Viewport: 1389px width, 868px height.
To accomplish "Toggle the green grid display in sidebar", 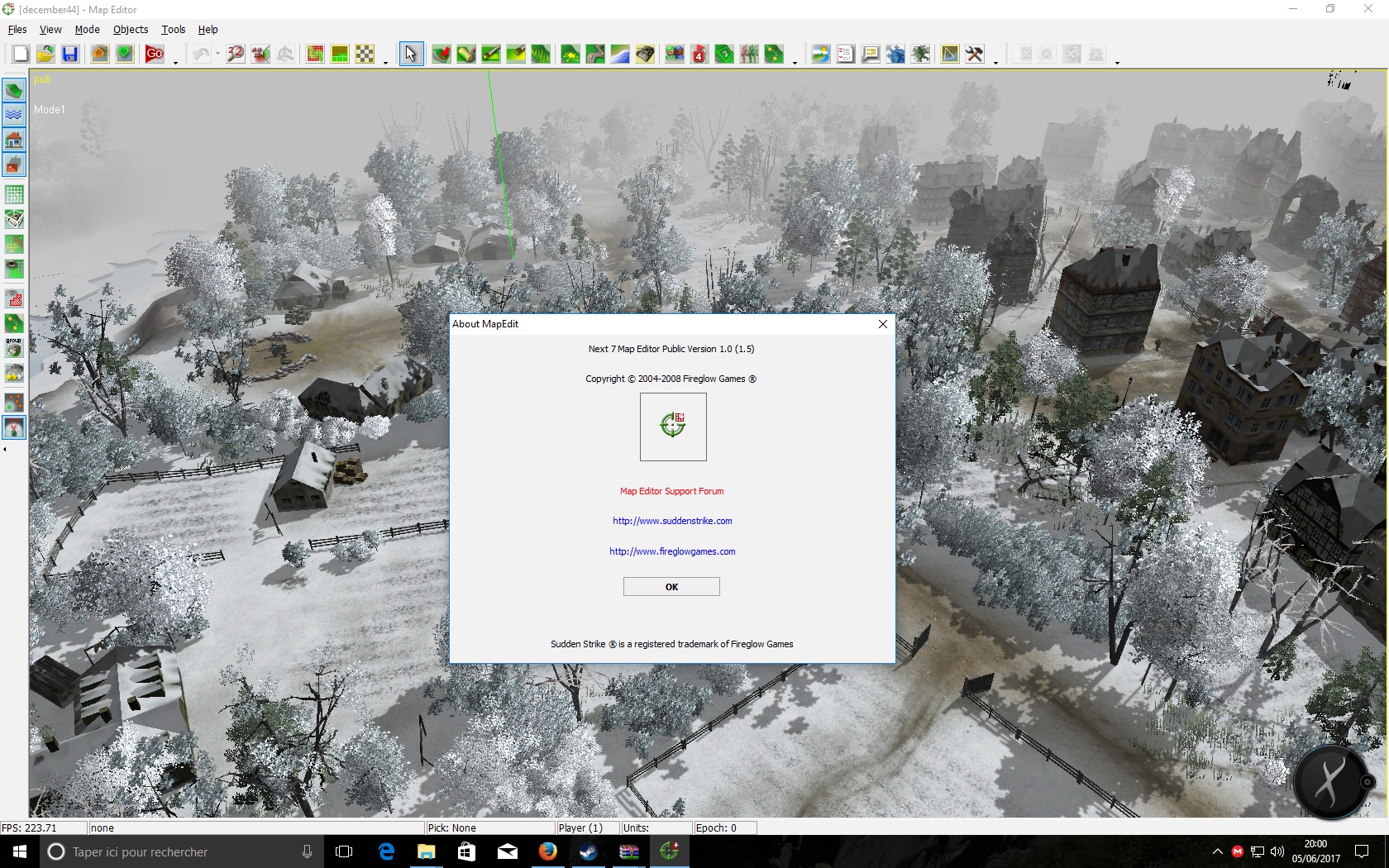I will pos(14,194).
